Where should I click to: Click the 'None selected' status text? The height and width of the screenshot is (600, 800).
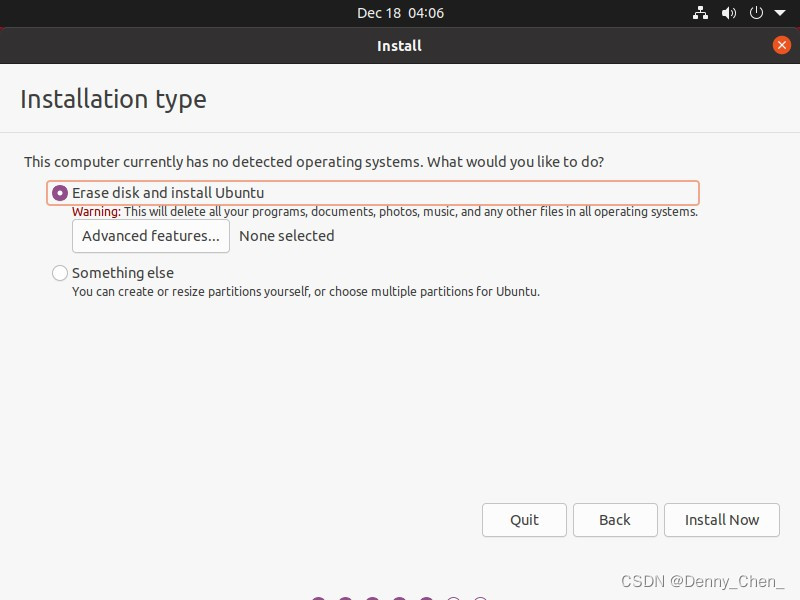(287, 236)
